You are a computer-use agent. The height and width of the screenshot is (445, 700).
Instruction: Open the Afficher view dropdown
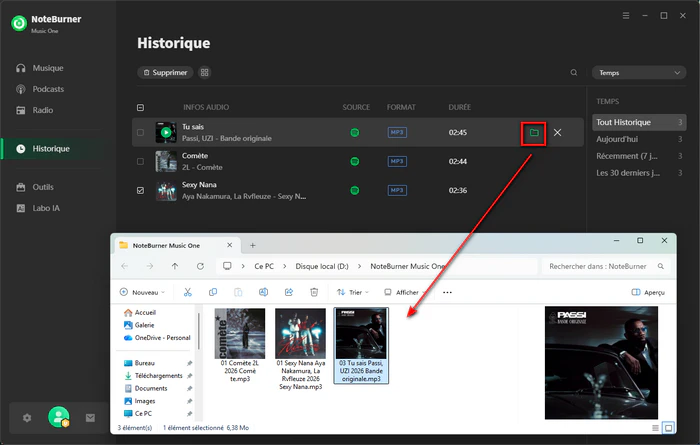click(404, 292)
